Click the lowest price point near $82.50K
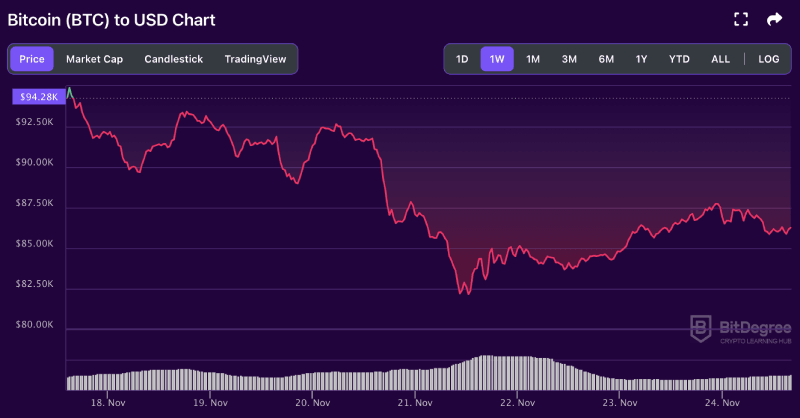Viewport: 800px width, 418px height. click(468, 292)
